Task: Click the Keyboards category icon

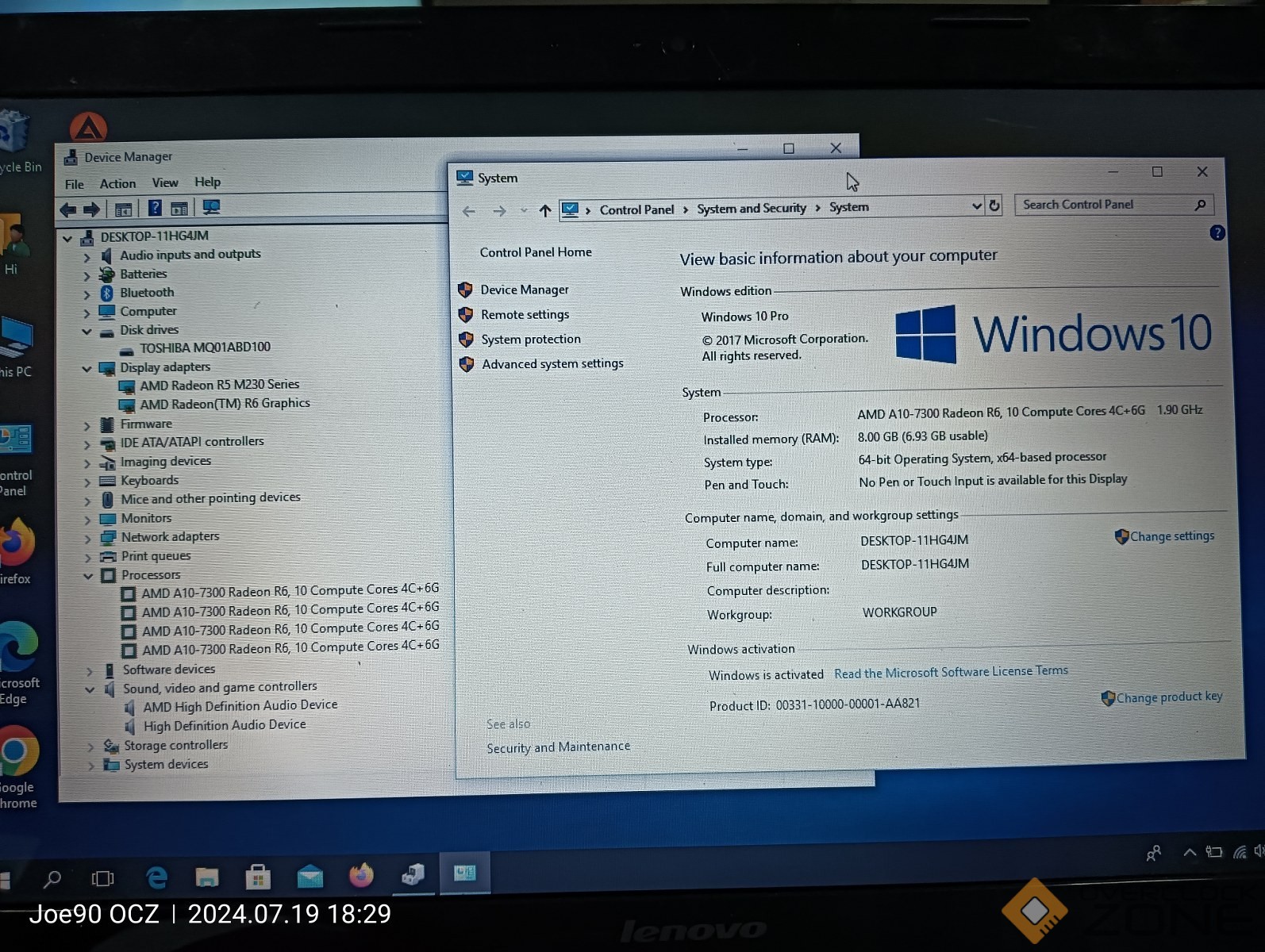Action: pyautogui.click(x=108, y=482)
